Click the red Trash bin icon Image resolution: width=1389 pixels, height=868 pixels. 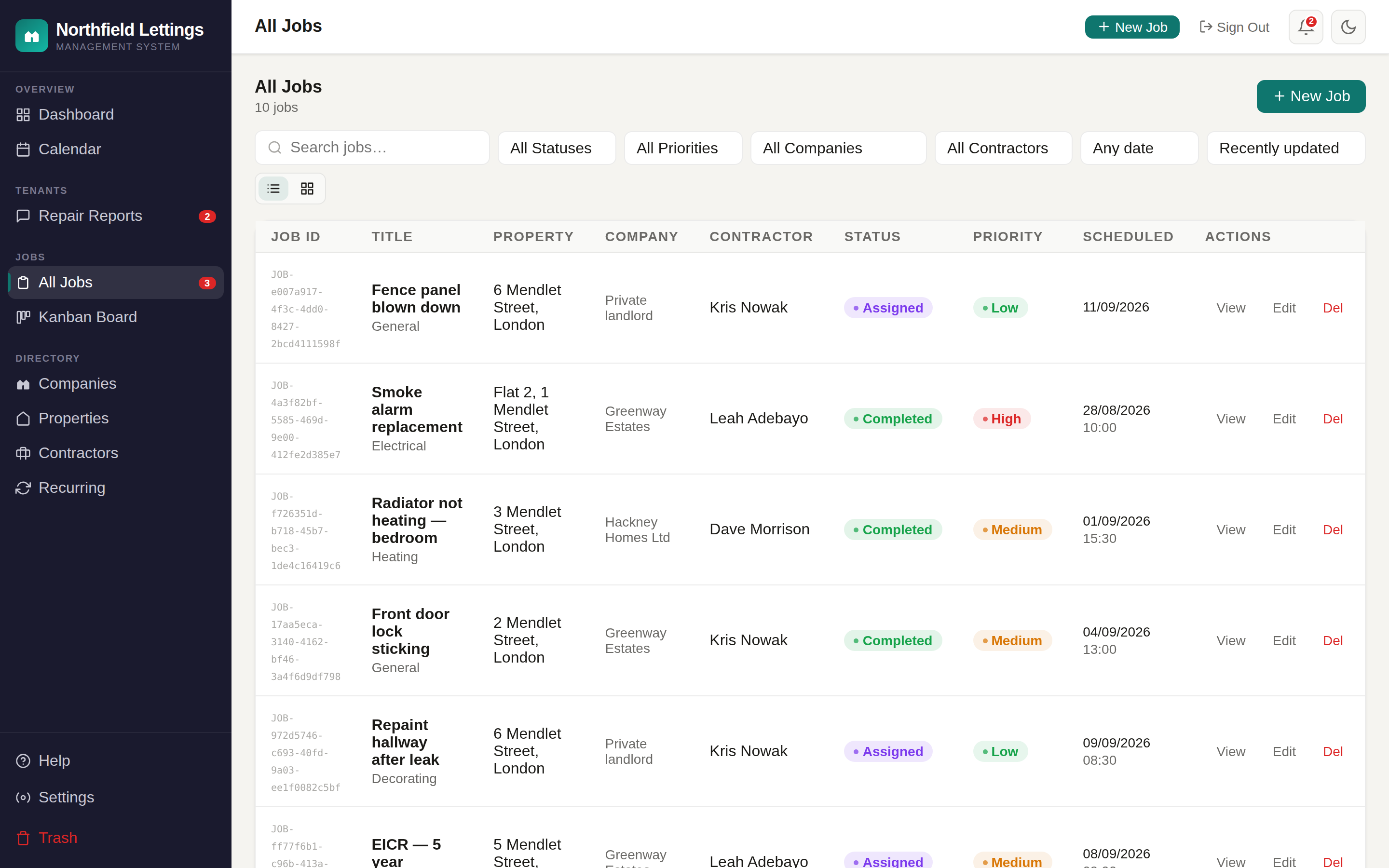coord(23,838)
